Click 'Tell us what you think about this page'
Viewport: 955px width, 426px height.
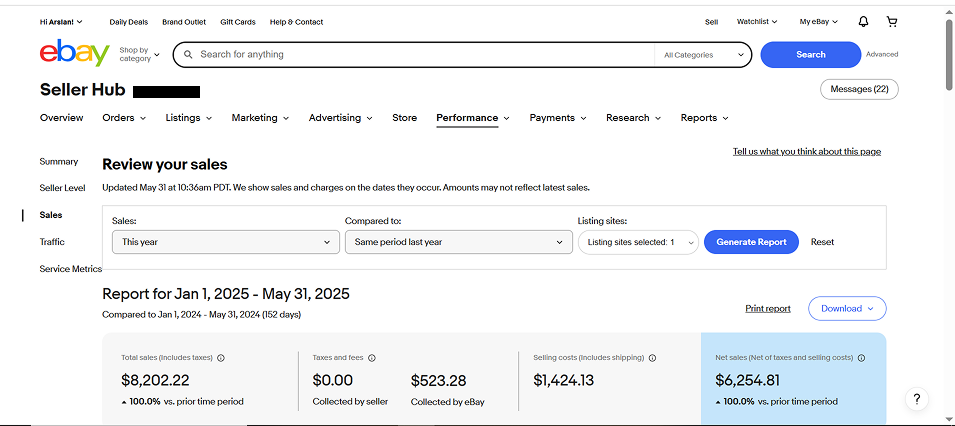coord(806,152)
